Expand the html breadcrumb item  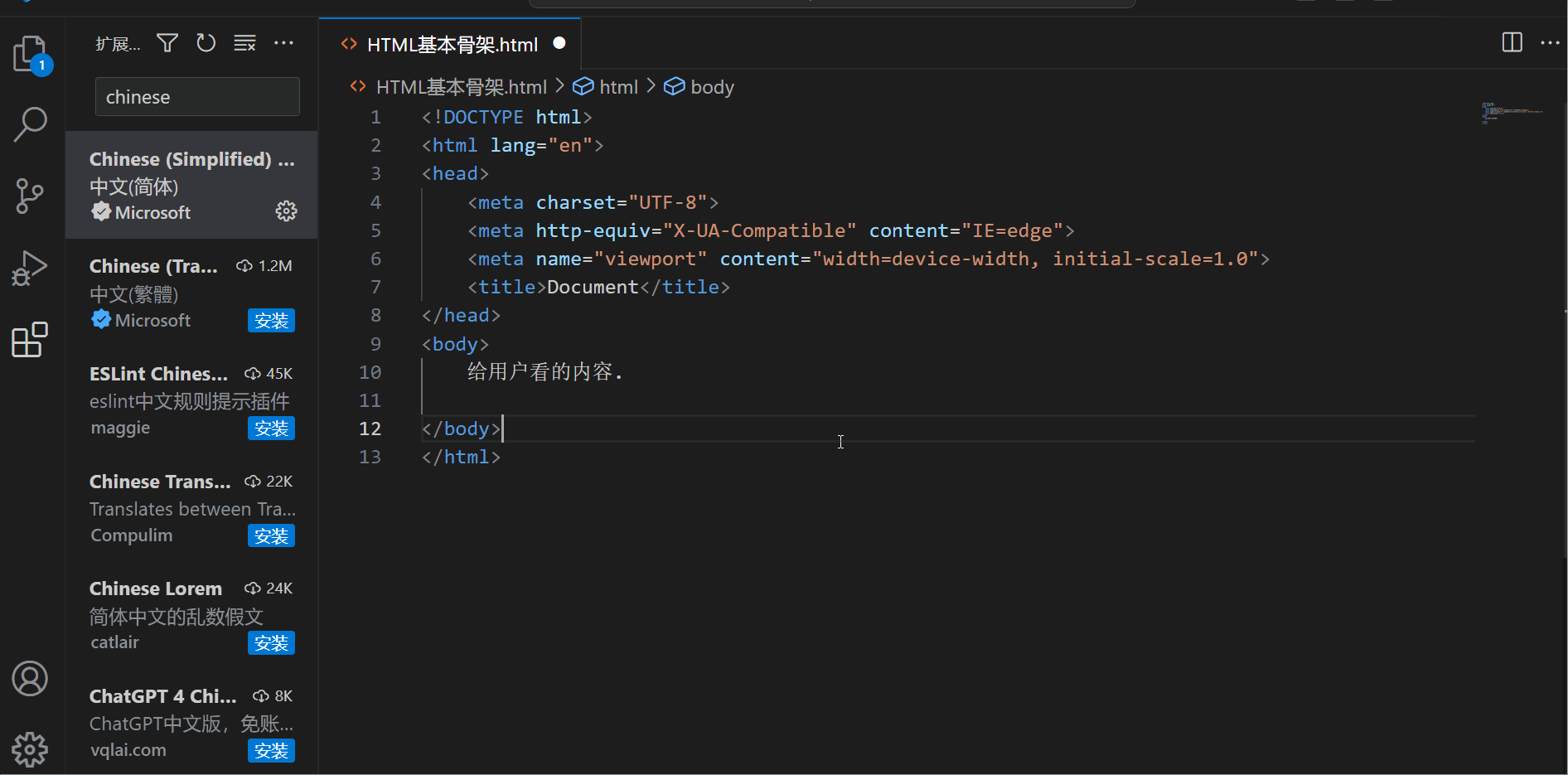(617, 86)
